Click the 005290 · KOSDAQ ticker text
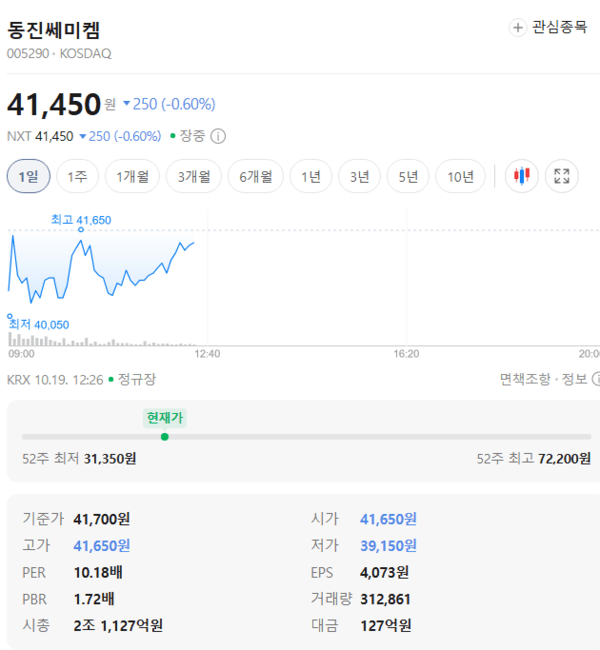The height and width of the screenshot is (650, 600). tap(59, 53)
